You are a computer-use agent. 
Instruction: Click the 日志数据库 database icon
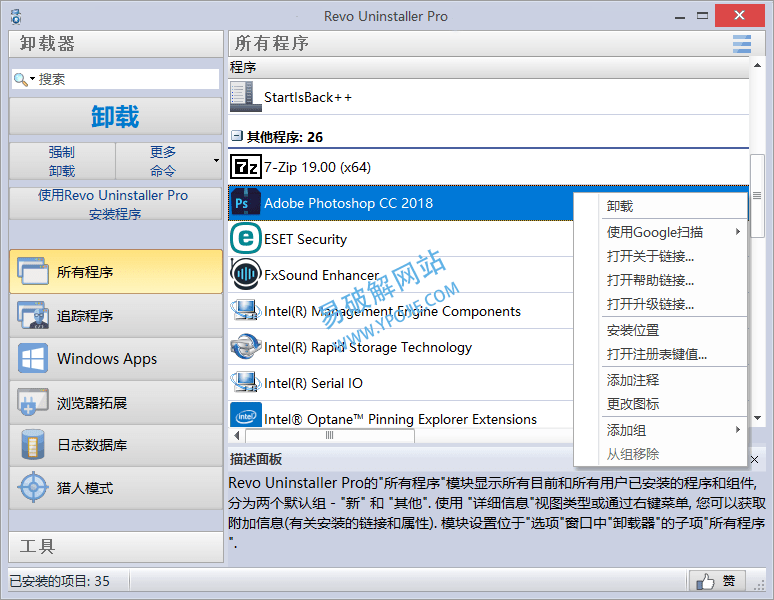[x=33, y=445]
